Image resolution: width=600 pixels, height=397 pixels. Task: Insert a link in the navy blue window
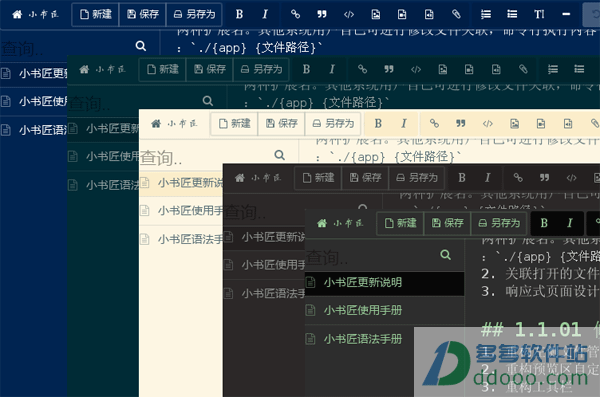(x=295, y=15)
